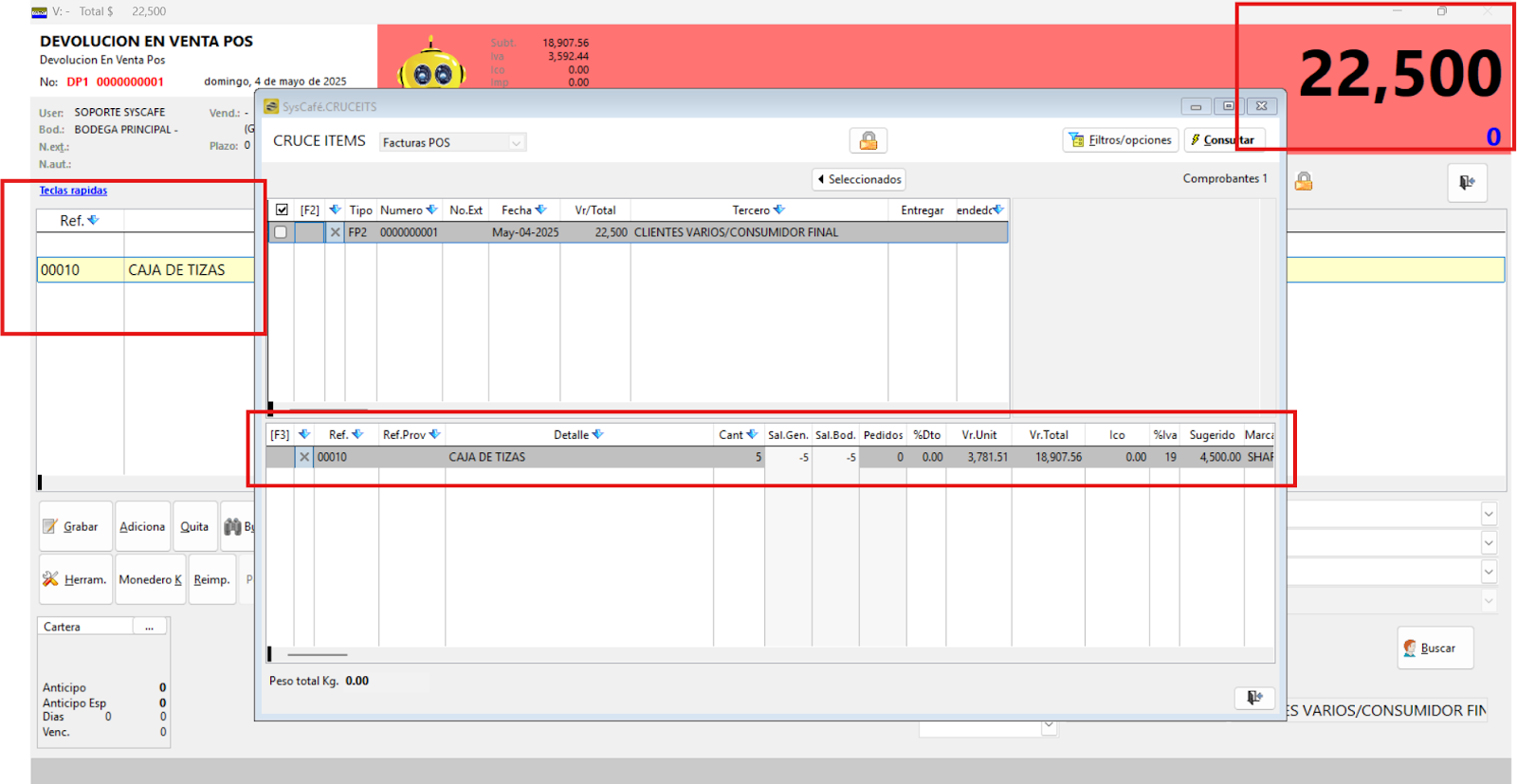Open the first dropdown above the Buscar button

(x=1489, y=515)
